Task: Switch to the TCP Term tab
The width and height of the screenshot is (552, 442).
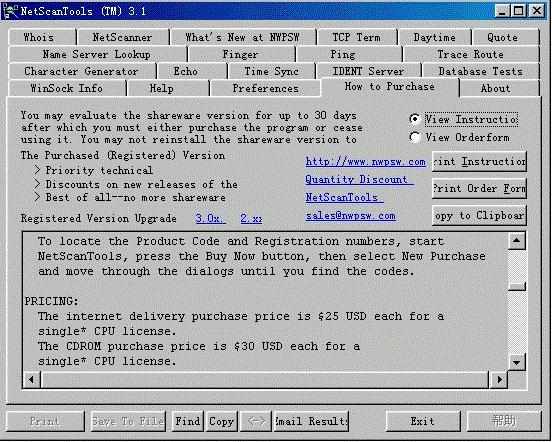Action: coord(356,37)
